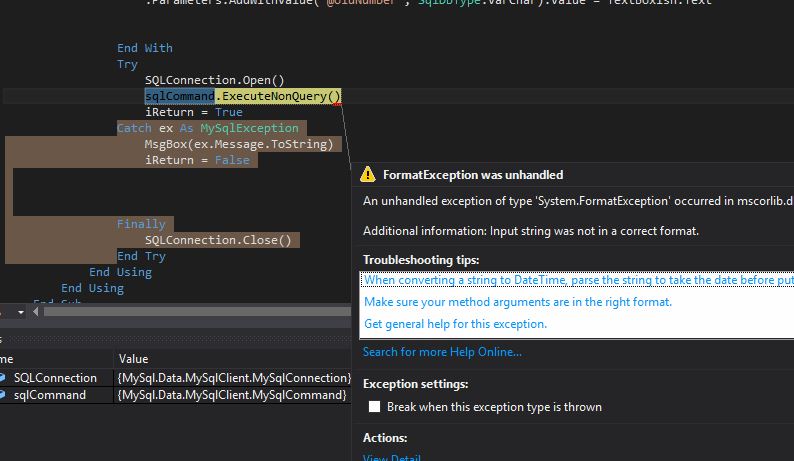Click the horizontal scrollbar left arrow
This screenshot has width=794, height=461.
tap(35, 312)
